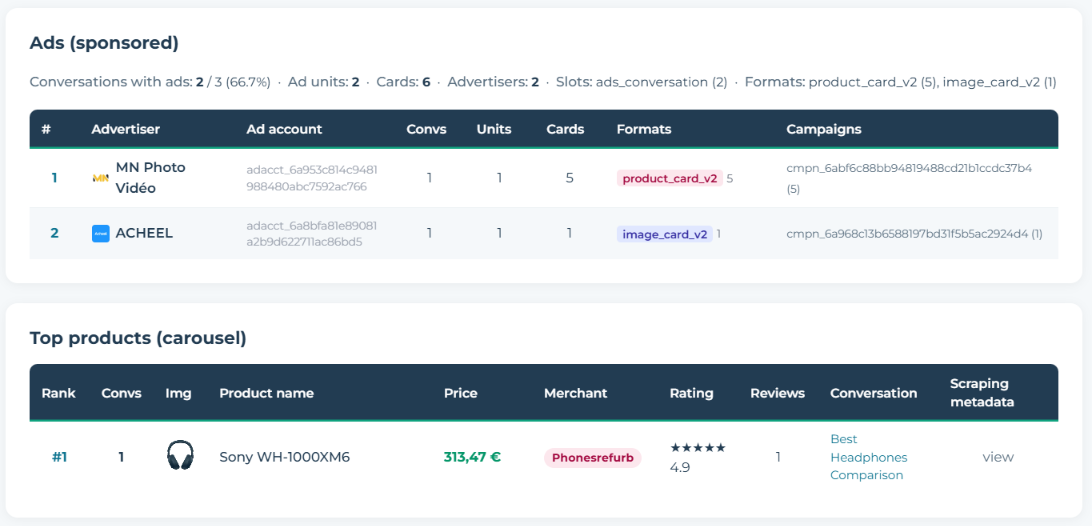Click the Conversation column header
Screen dimensions: 1092x526
[x=873, y=393]
